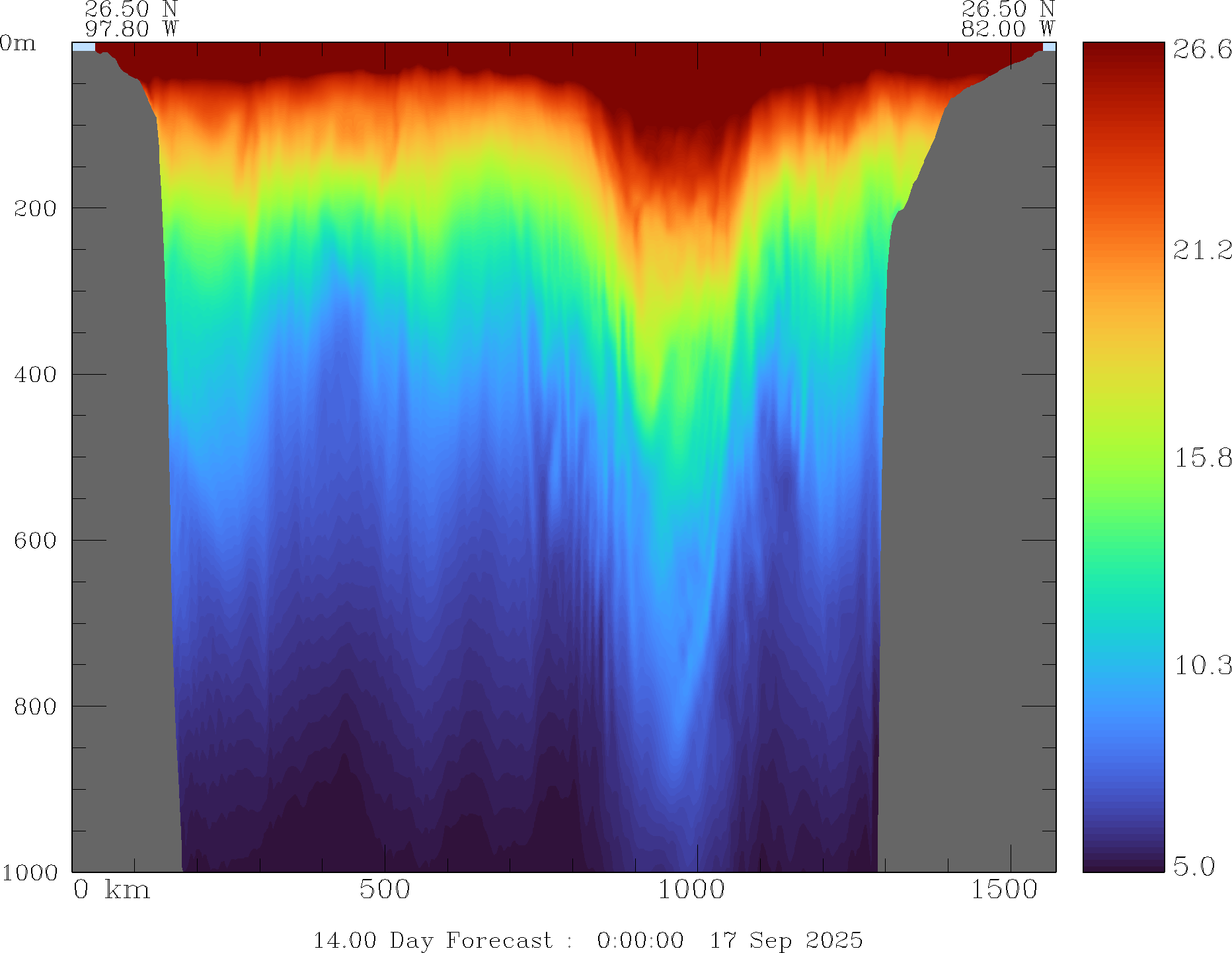This screenshot has width=1232, height=953.
Task: Click the 5.0 minimum colorbar label
Action: (1194, 866)
